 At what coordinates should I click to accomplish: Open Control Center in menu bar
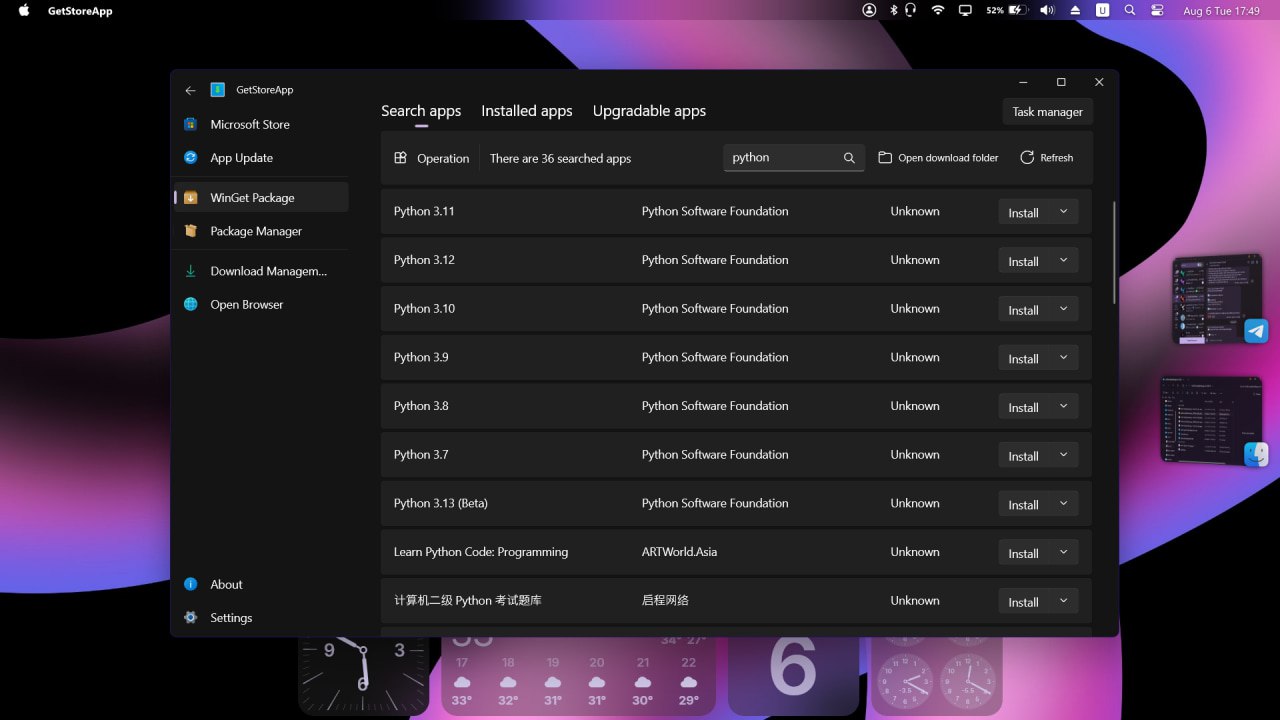pos(1158,10)
